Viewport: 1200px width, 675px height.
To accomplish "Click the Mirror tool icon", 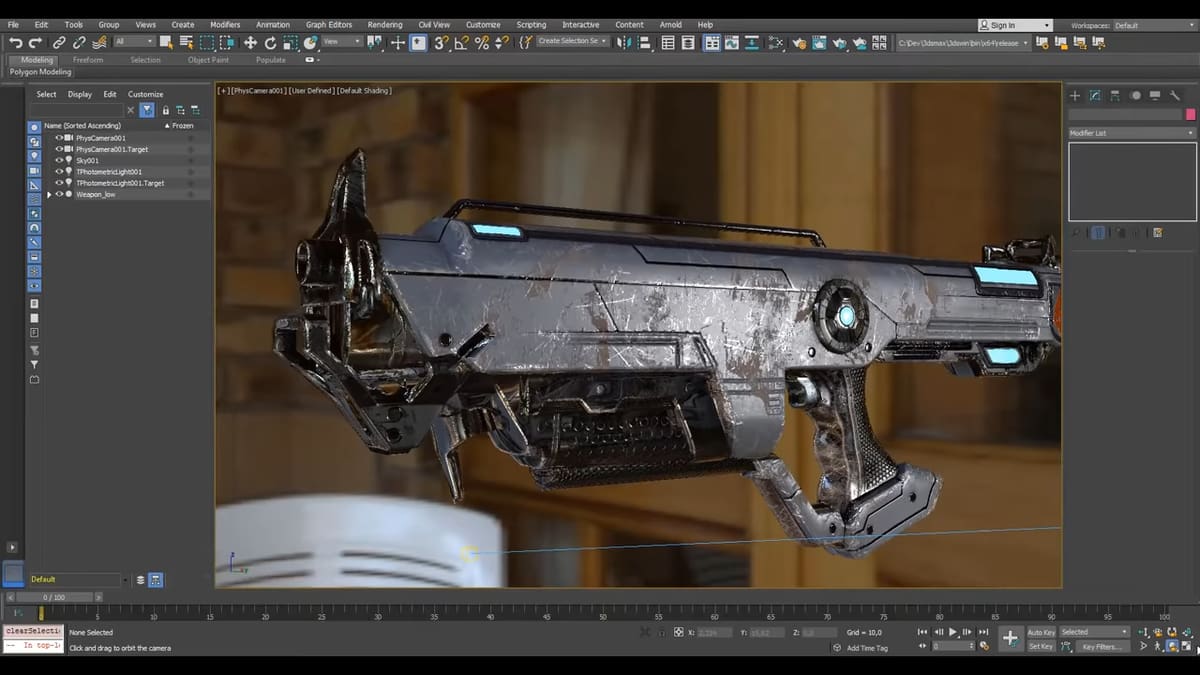I will [624, 42].
